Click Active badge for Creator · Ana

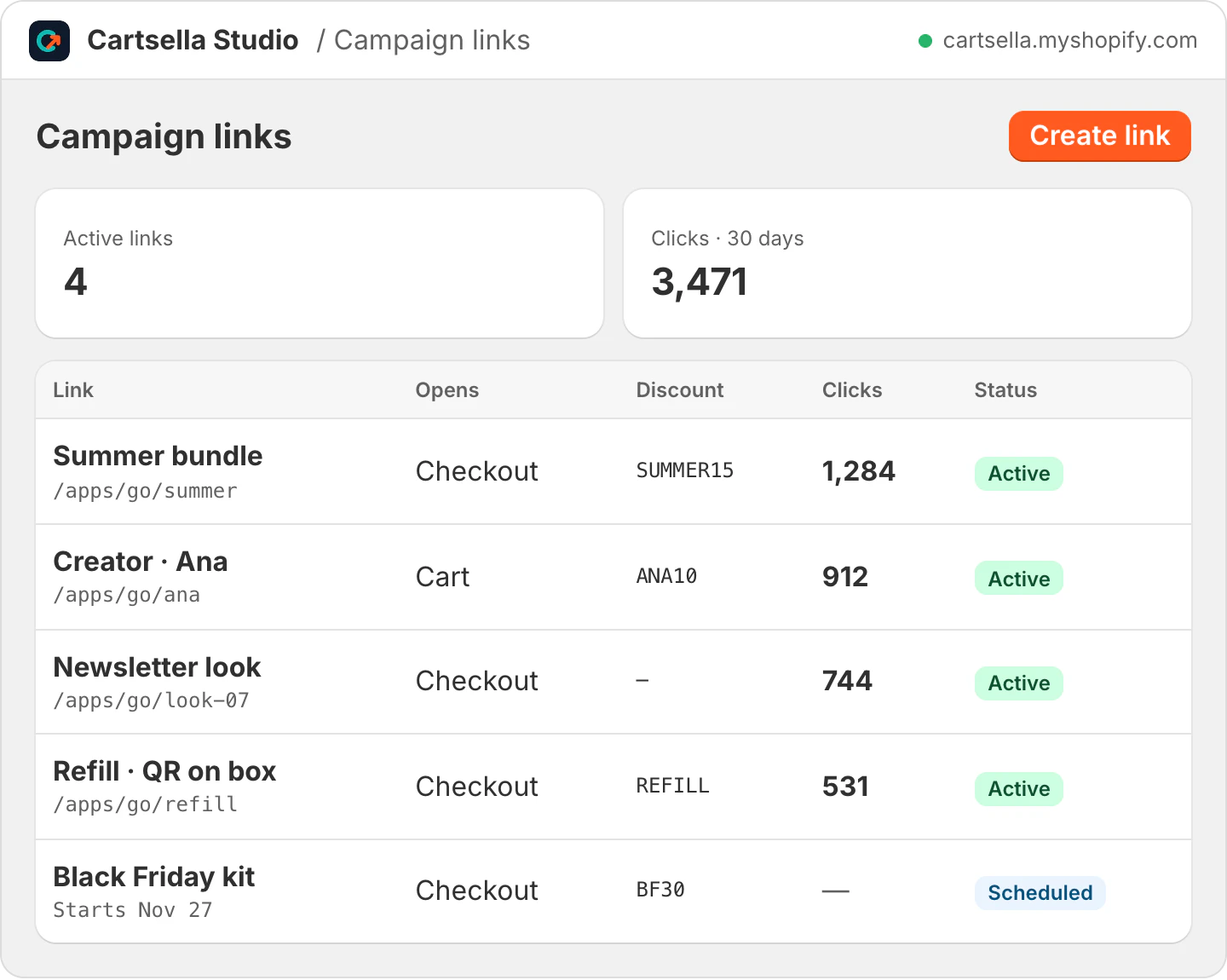coord(1019,579)
